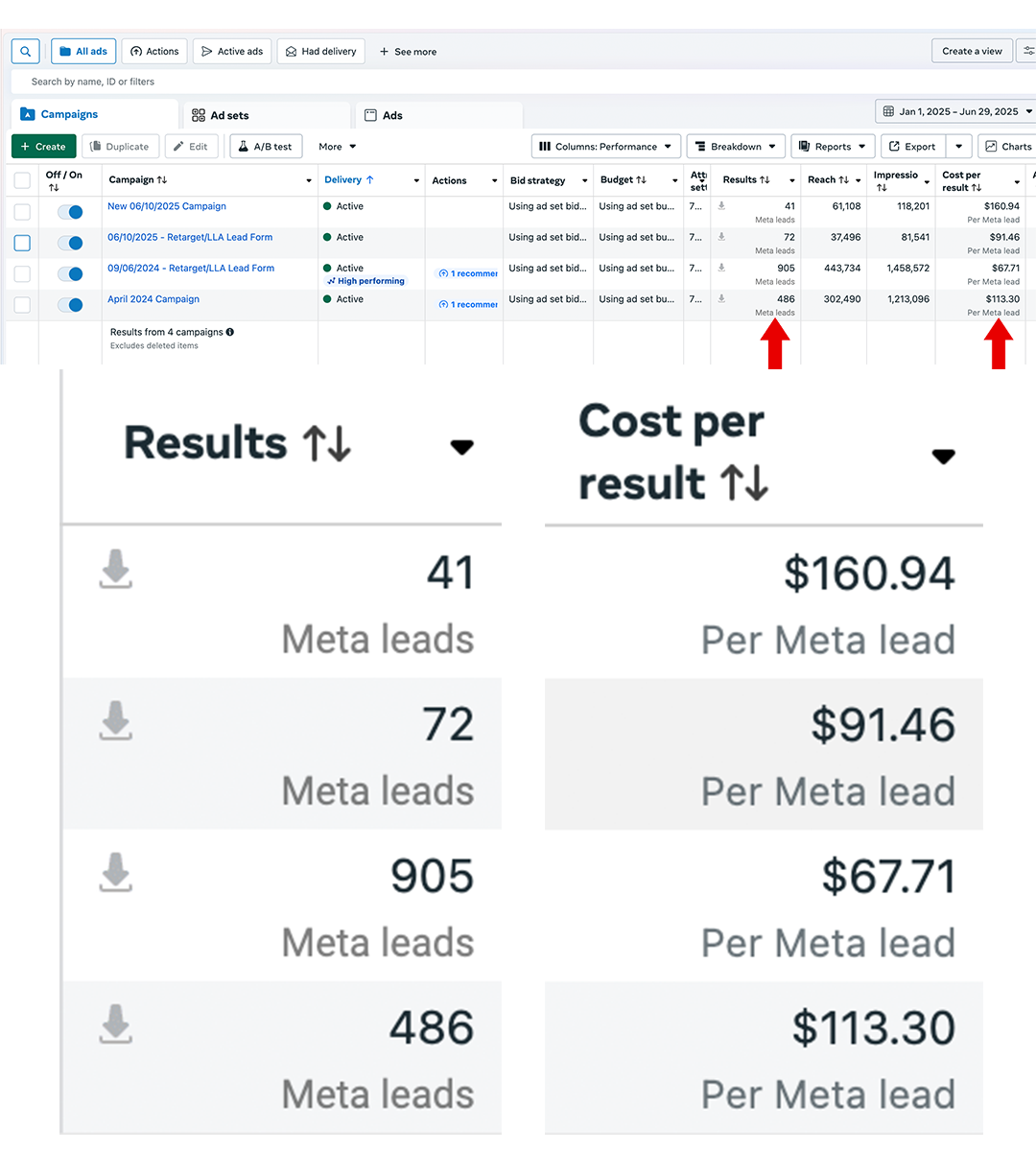
Task: Open Charts panel via chart icon button
Action: point(1007,147)
